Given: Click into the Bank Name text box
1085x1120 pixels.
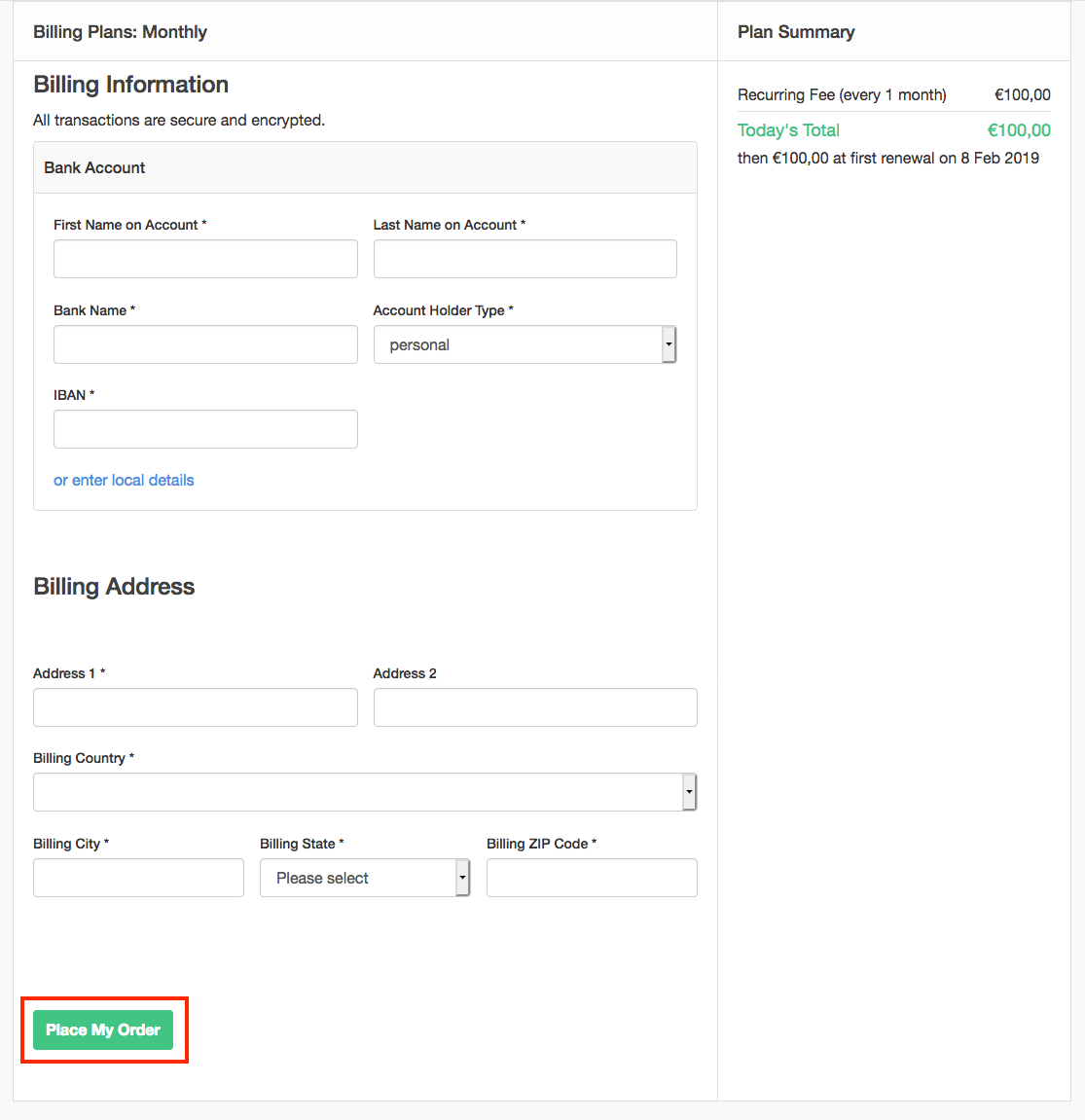Looking at the screenshot, I should coord(205,344).
